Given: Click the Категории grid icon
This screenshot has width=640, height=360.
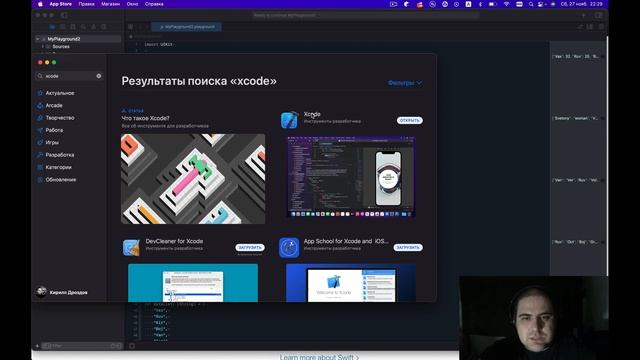Looking at the screenshot, I should tap(40, 167).
